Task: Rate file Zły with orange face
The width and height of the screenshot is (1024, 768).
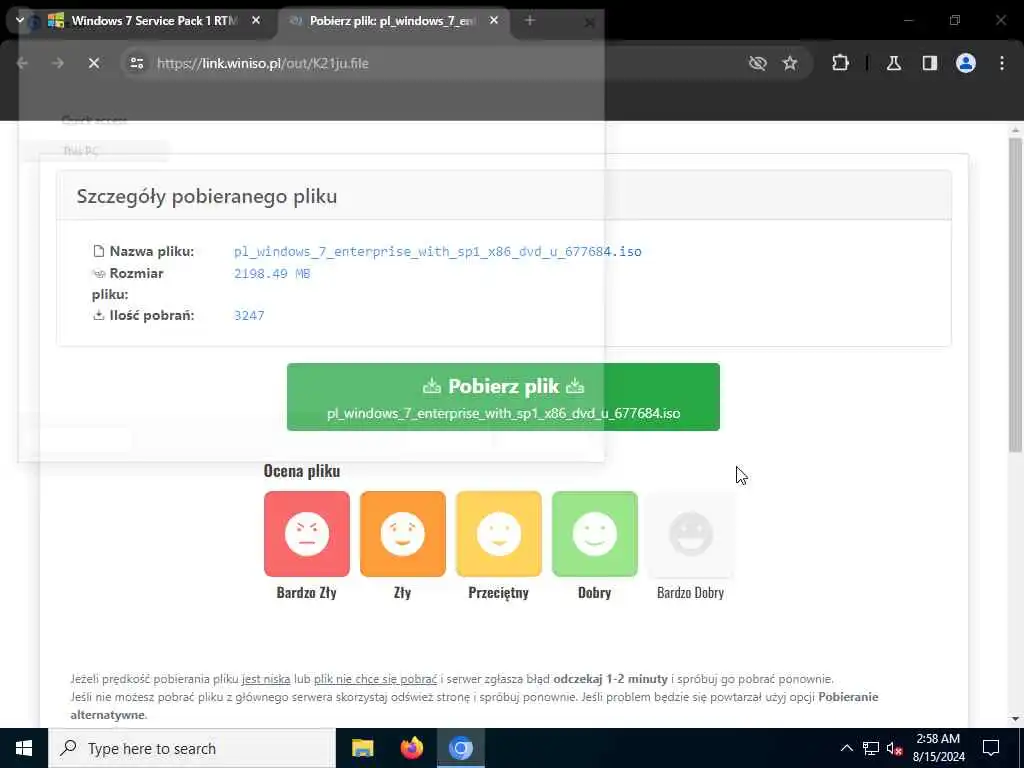Action: coord(403,534)
